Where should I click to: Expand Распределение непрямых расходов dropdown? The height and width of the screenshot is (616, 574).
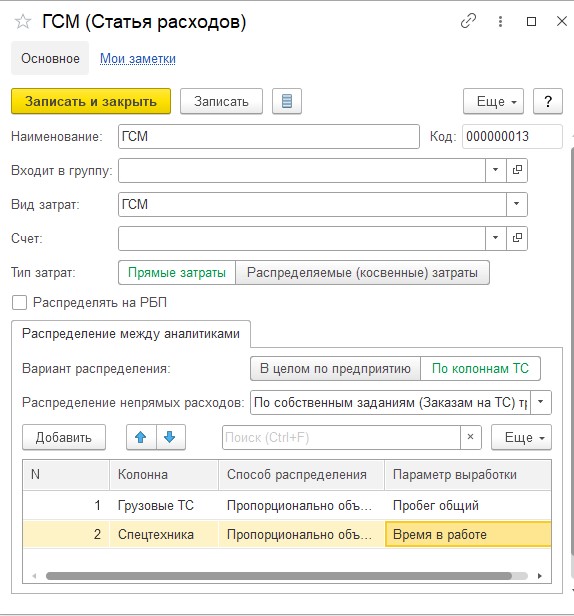(541, 402)
